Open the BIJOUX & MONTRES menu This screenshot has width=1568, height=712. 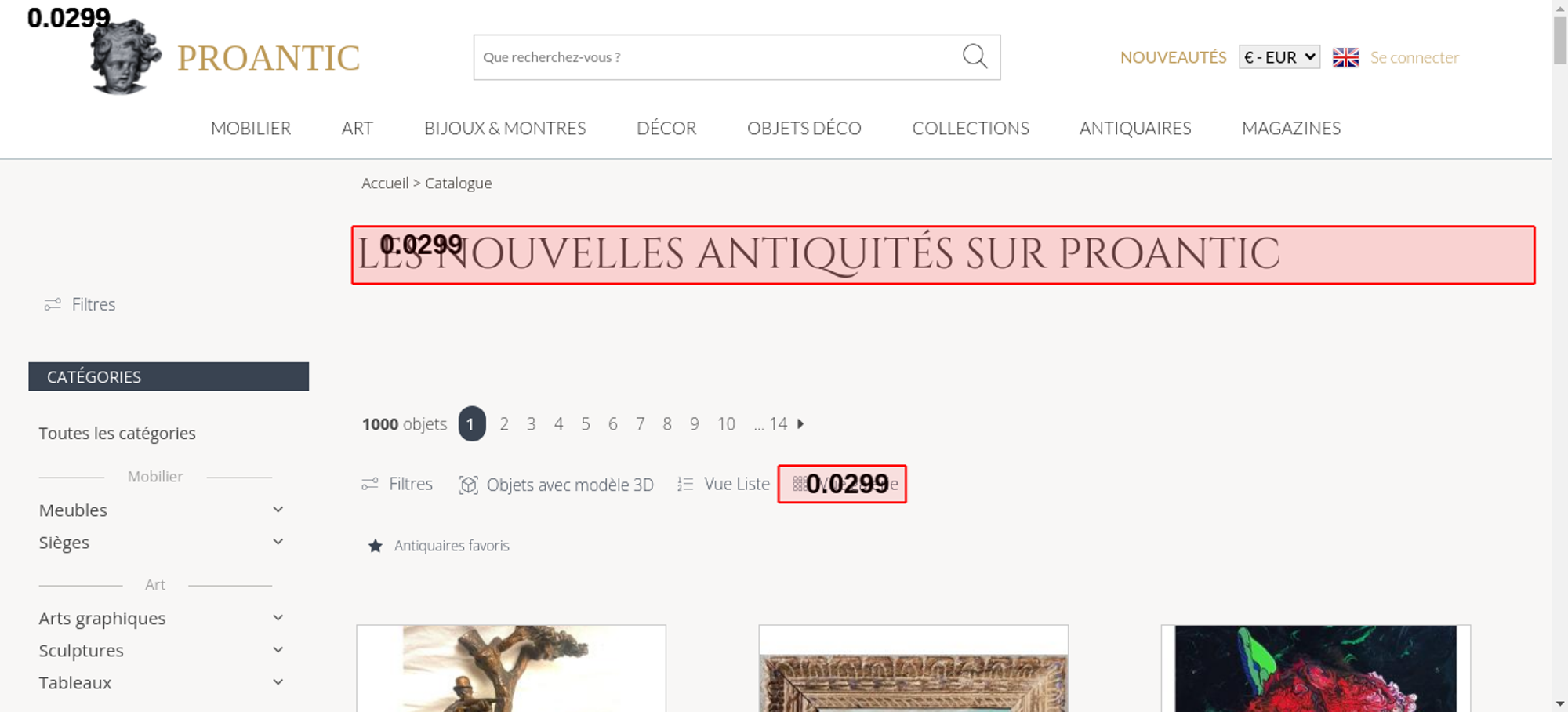pos(505,128)
